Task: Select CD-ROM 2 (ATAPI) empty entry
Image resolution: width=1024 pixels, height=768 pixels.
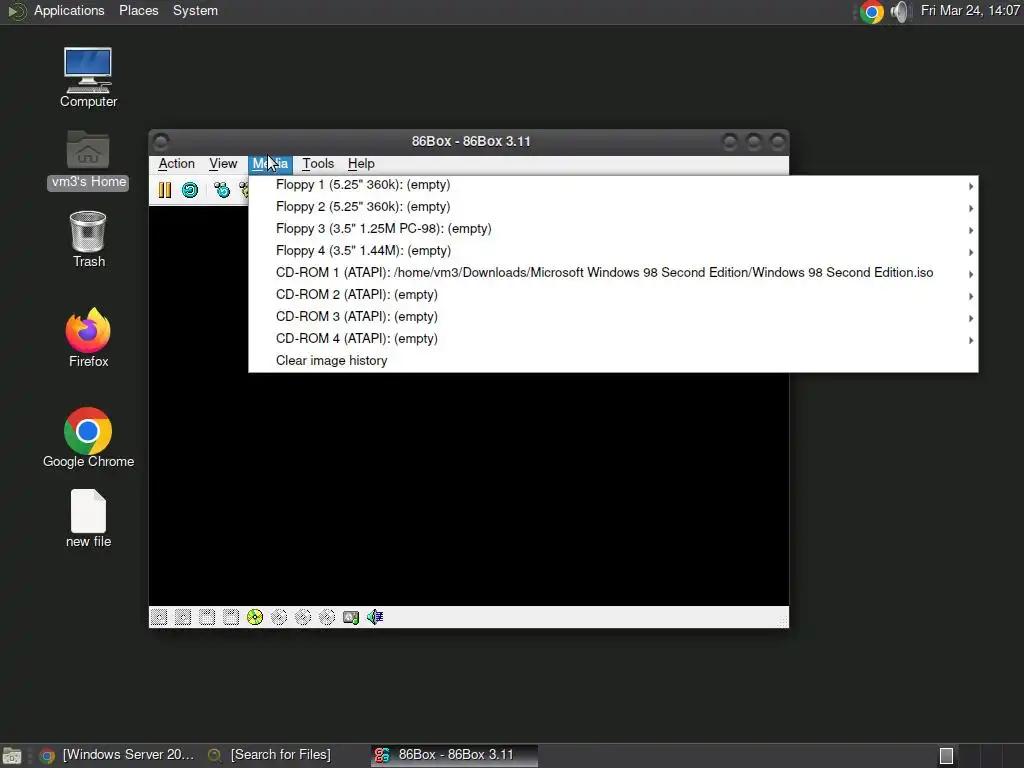Action: click(x=613, y=295)
